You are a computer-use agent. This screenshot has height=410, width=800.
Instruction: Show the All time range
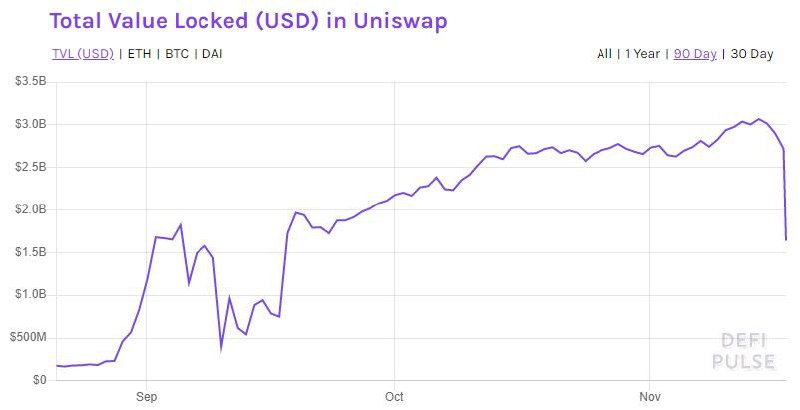tap(604, 54)
